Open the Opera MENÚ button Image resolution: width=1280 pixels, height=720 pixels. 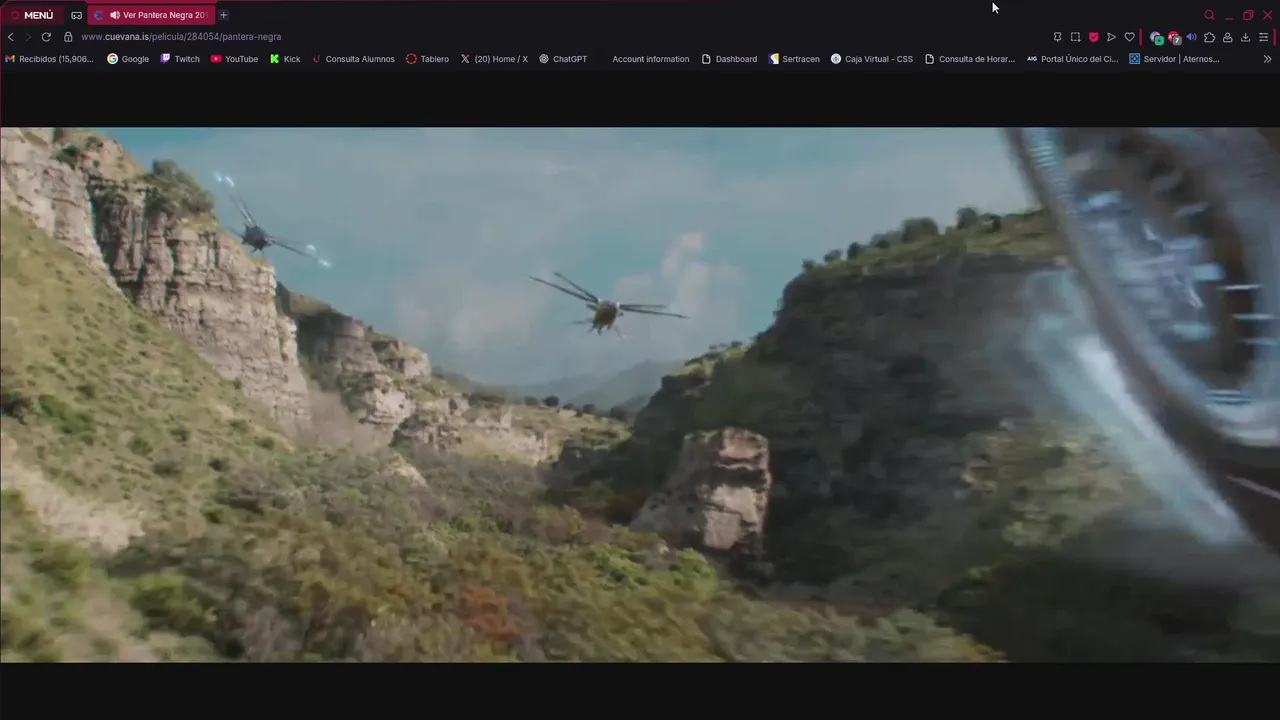coord(32,15)
